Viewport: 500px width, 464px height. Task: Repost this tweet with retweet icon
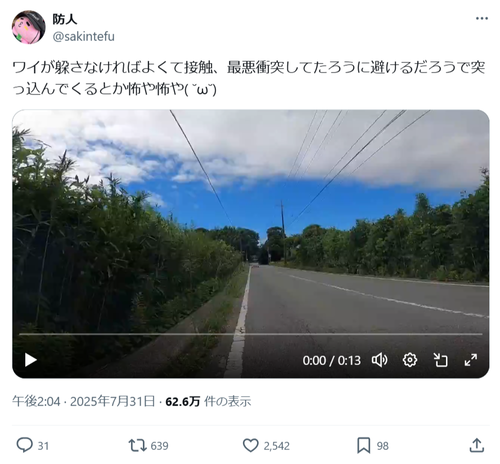[x=137, y=445]
